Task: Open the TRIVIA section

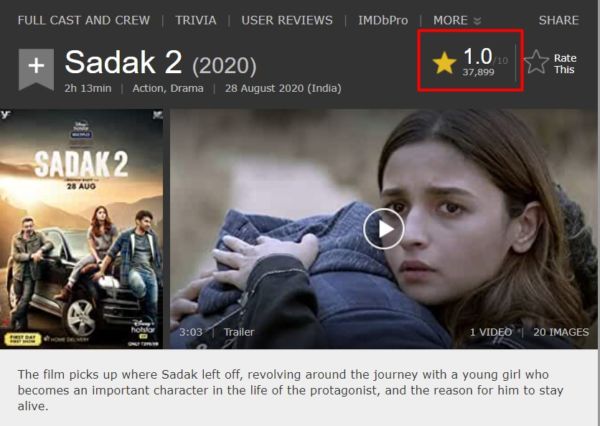Action: click(x=196, y=20)
